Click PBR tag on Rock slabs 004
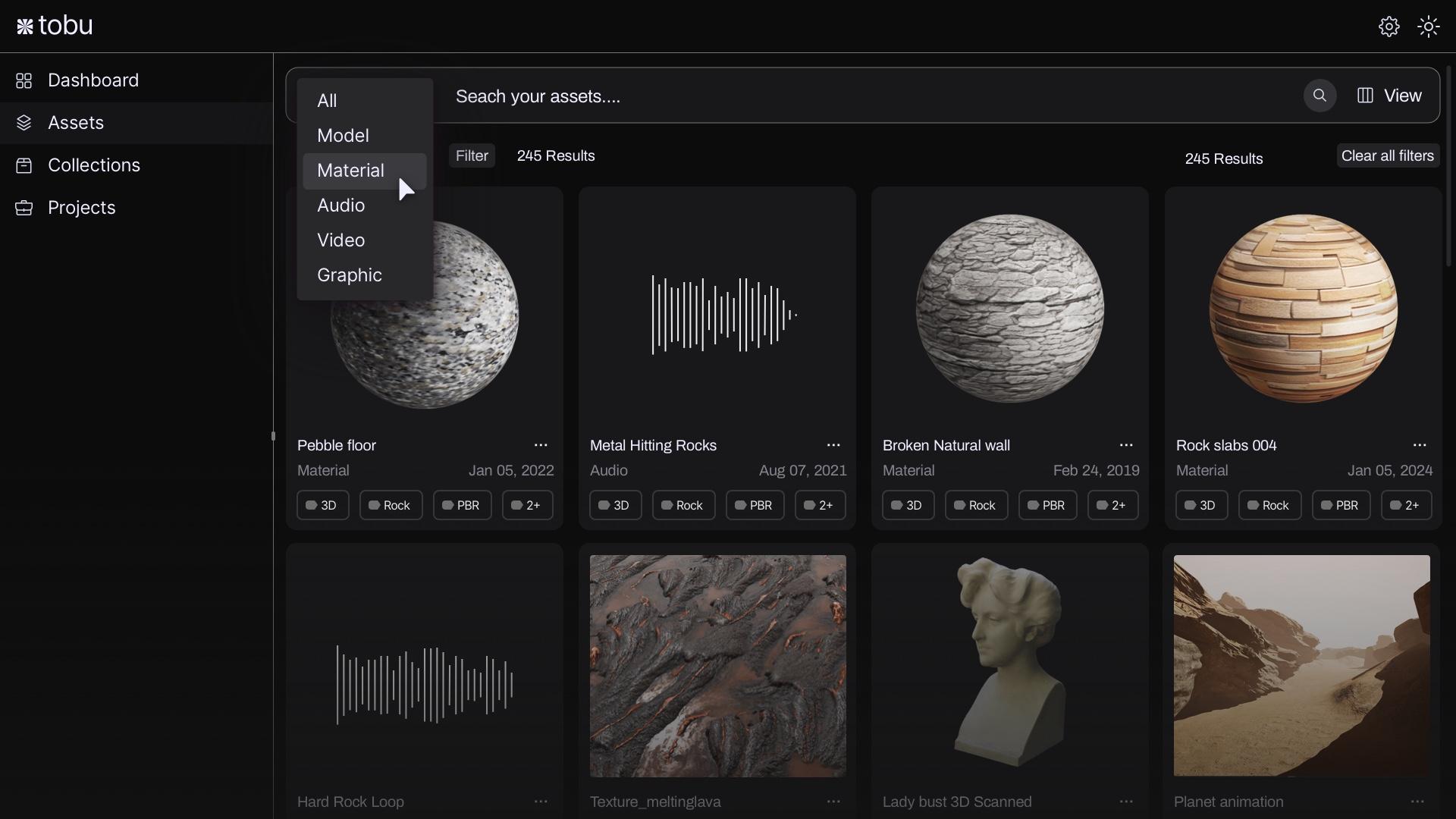The height and width of the screenshot is (819, 1456). click(x=1341, y=505)
